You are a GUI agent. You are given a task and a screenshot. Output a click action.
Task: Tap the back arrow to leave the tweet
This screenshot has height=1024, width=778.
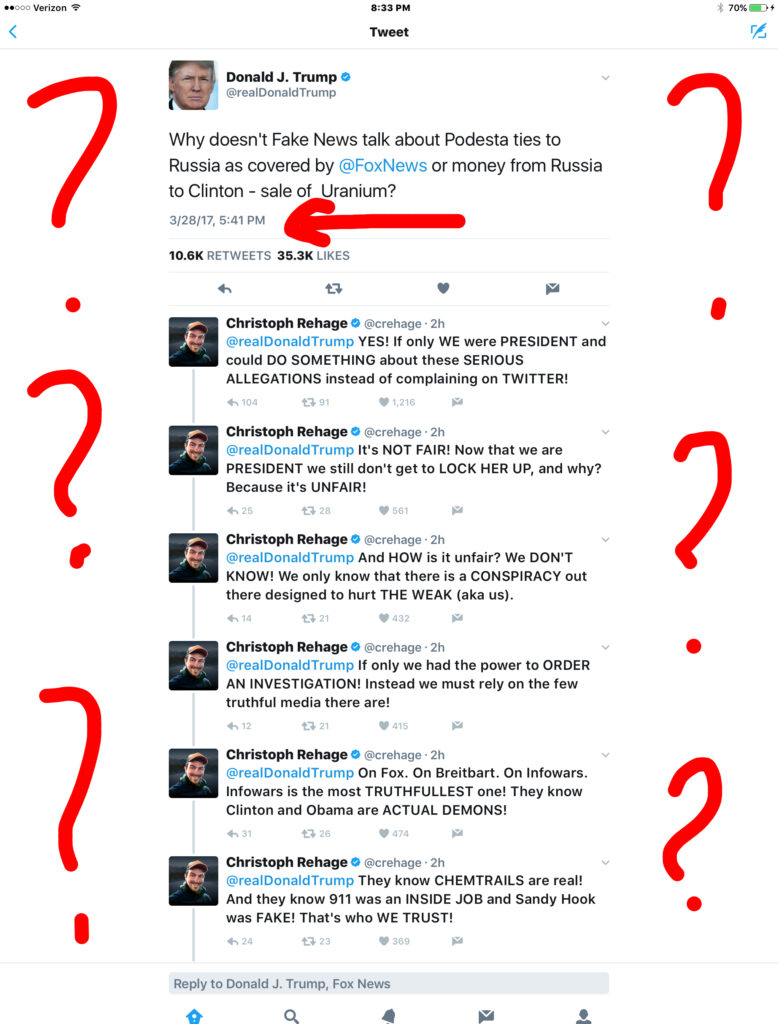(x=12, y=31)
